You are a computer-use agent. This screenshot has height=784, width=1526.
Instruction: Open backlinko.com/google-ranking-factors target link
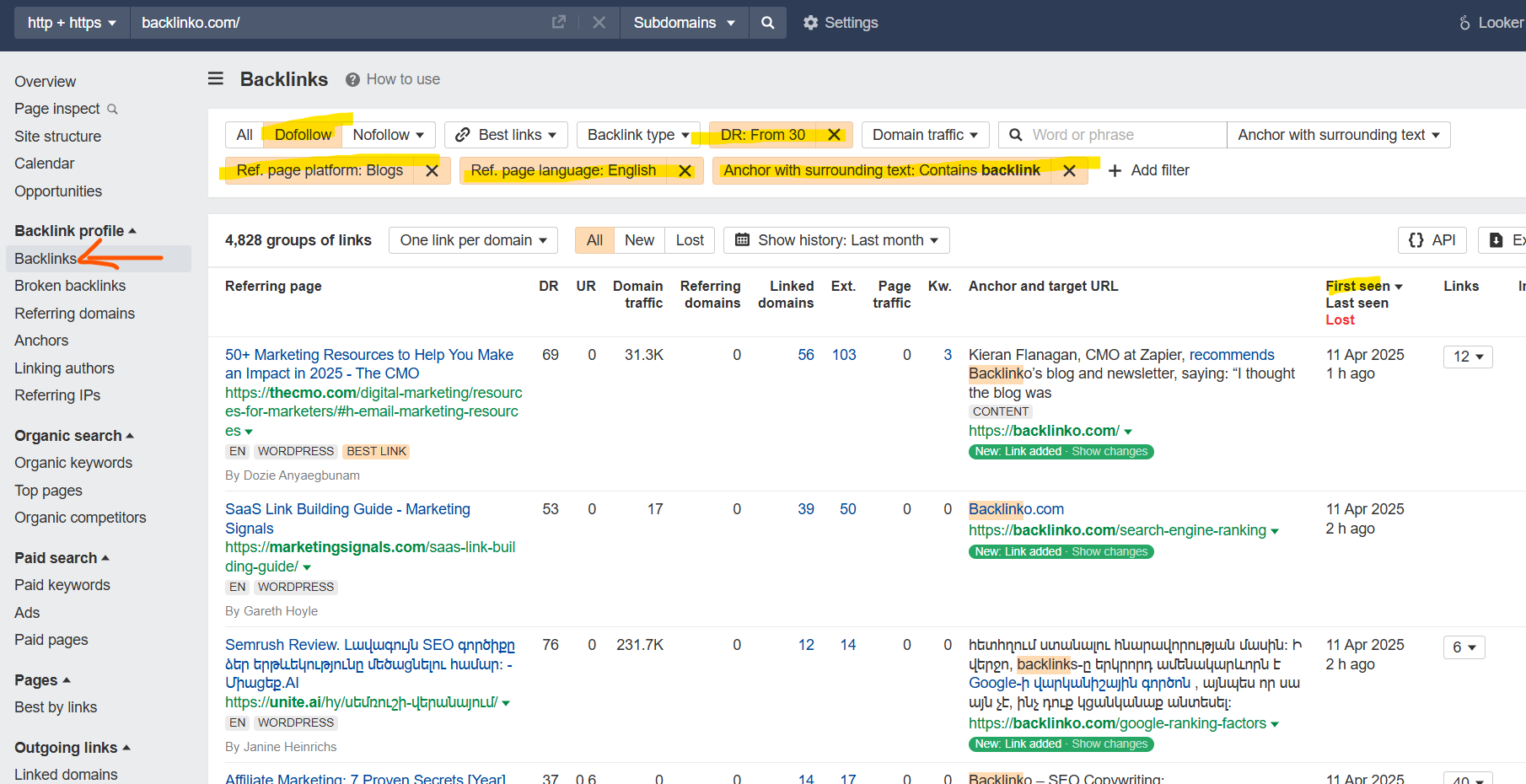tap(1117, 723)
